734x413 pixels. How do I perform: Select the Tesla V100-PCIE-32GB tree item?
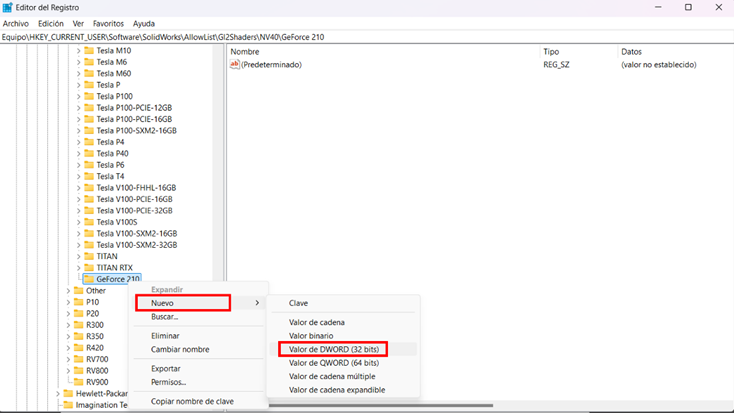(x=134, y=211)
